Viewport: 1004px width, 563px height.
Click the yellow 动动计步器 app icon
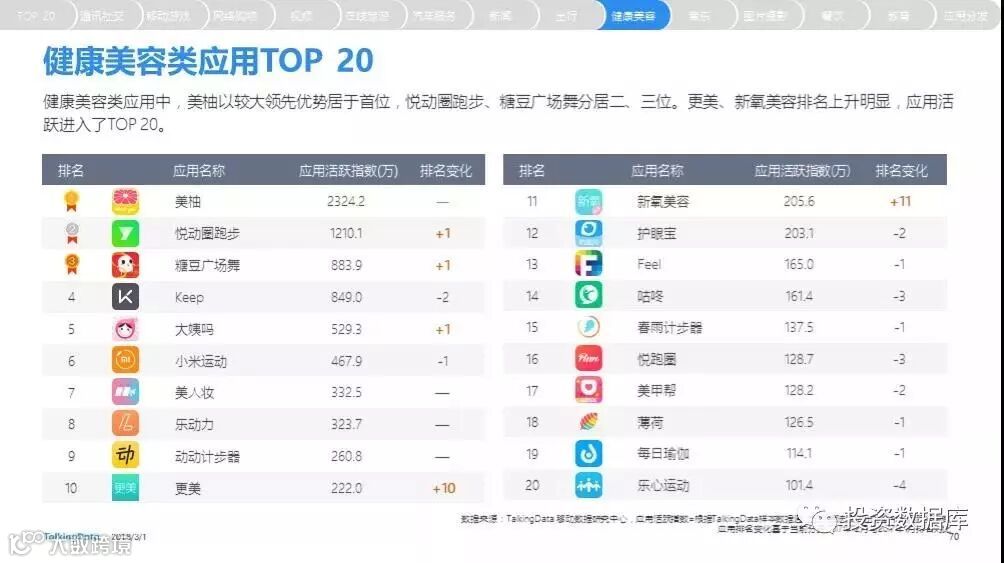[126, 455]
